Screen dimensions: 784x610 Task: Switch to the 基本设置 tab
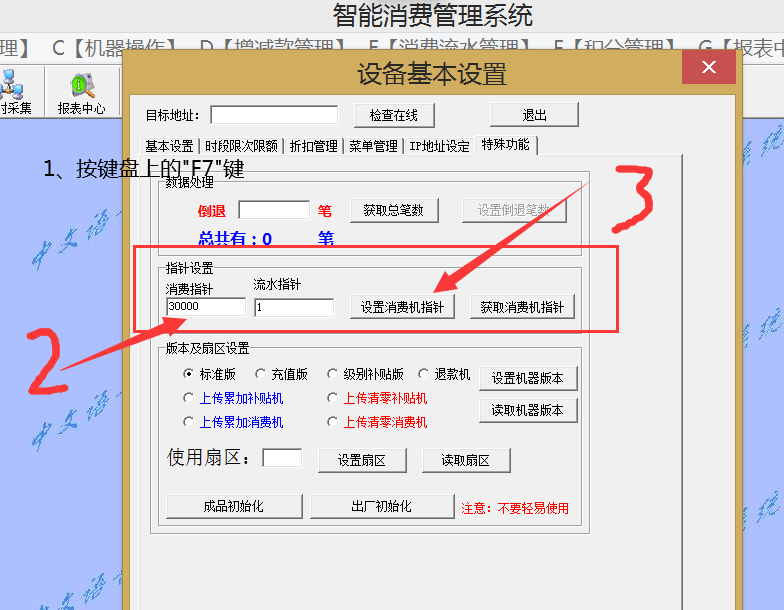[x=169, y=146]
